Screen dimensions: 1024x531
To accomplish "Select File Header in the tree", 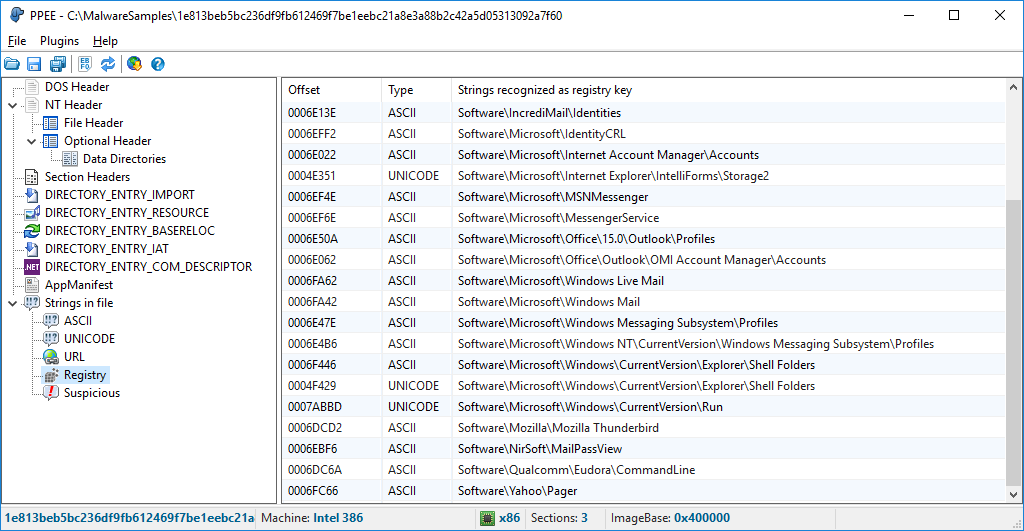I will (93, 123).
